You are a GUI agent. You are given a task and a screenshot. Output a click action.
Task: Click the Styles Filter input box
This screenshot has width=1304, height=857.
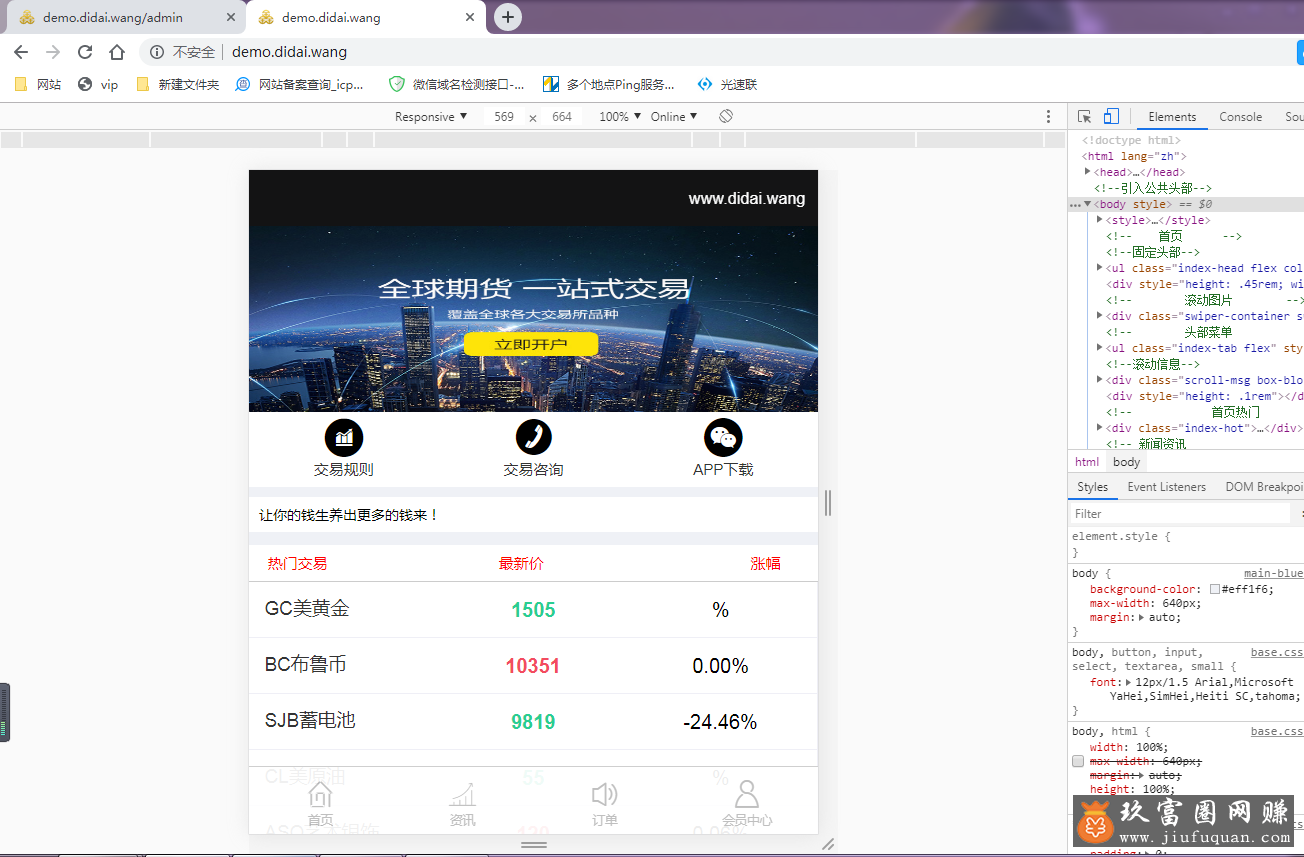[1180, 514]
